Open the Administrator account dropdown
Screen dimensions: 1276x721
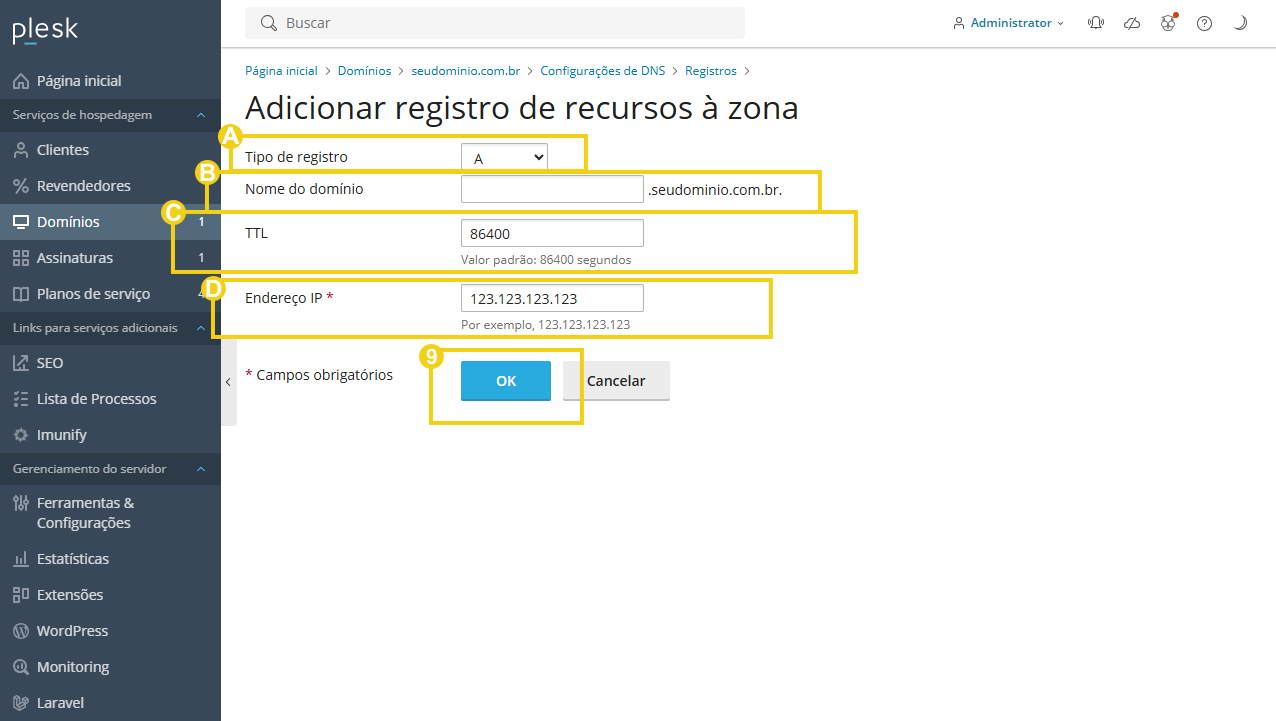point(1009,22)
